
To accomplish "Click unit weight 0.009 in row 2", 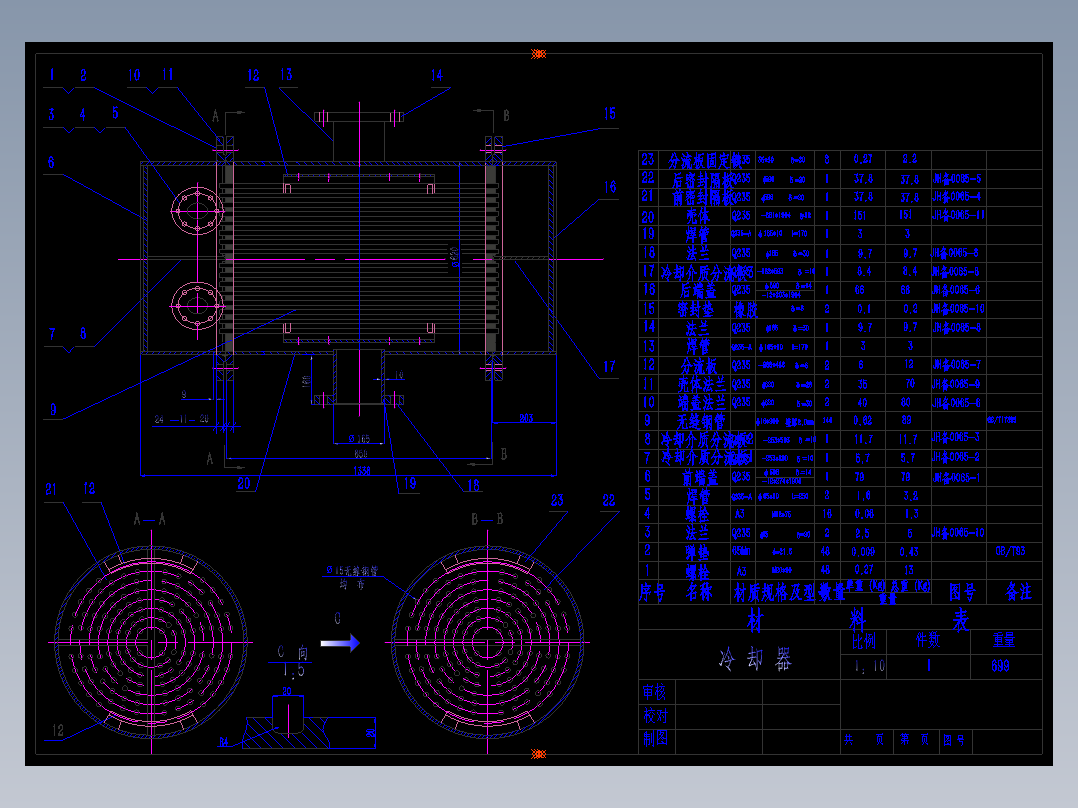I will coord(863,552).
